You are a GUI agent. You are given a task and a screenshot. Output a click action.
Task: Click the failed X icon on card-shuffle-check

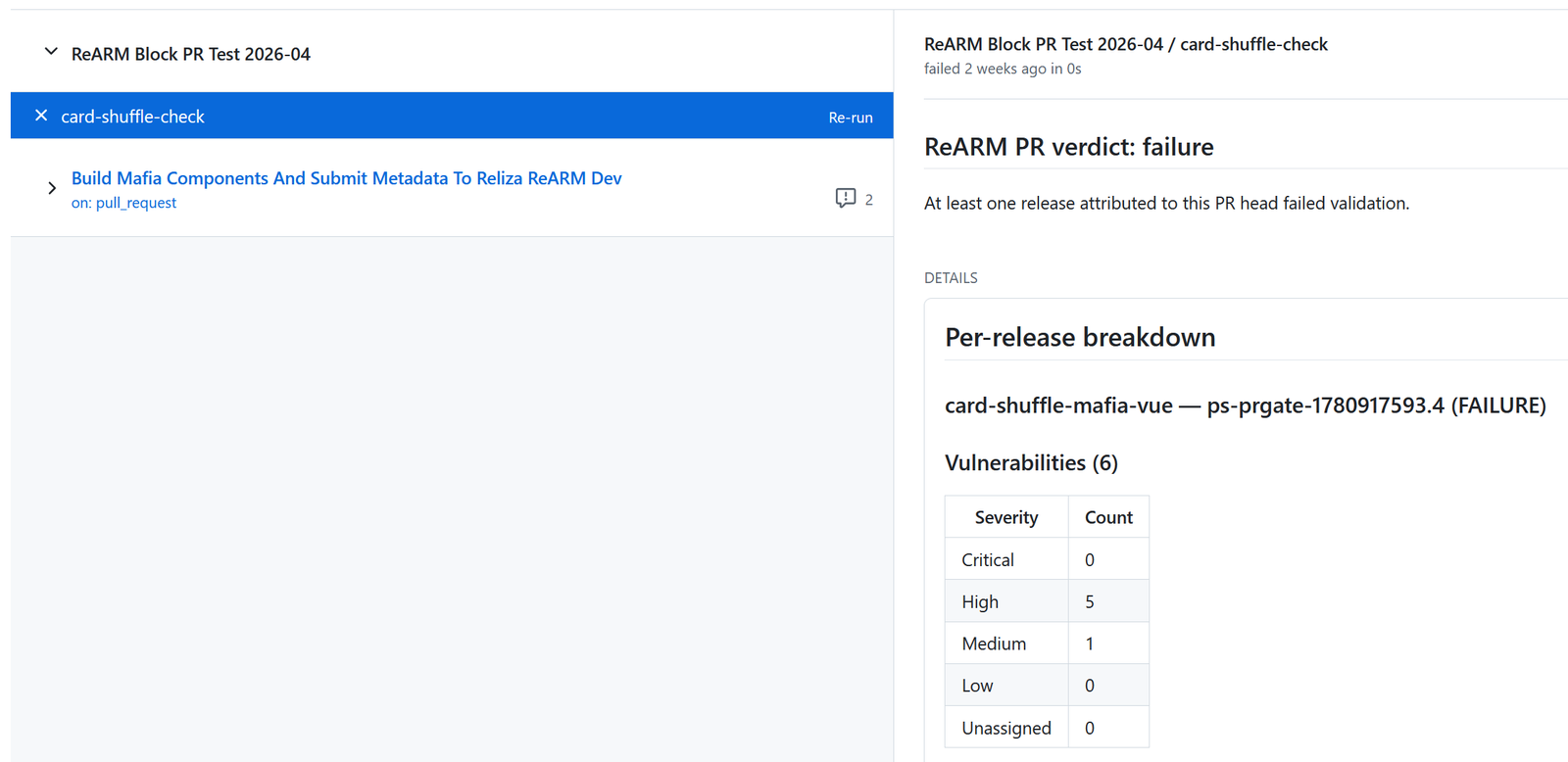coord(41,116)
